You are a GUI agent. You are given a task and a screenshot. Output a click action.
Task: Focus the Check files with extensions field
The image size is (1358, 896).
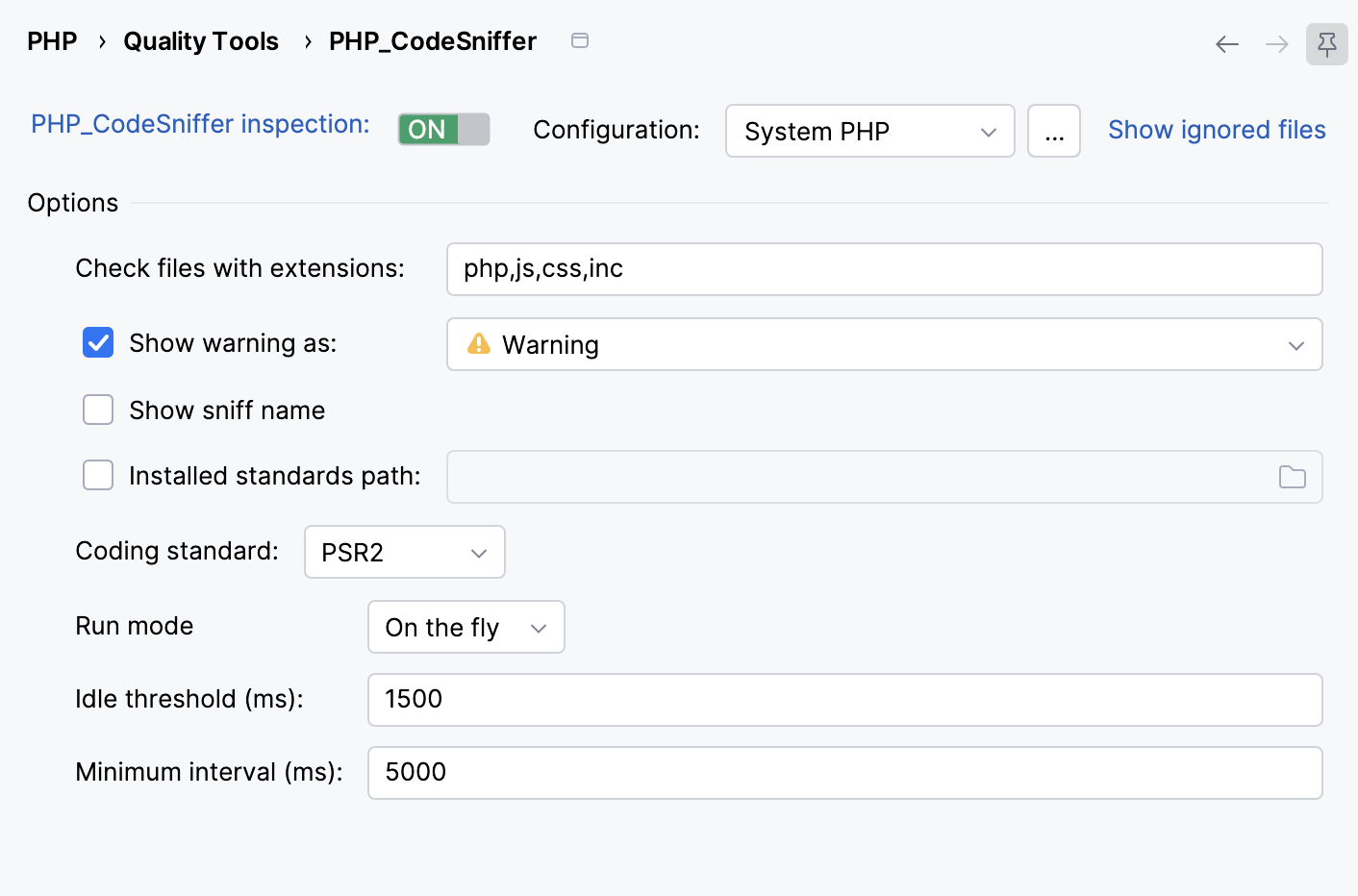(885, 269)
